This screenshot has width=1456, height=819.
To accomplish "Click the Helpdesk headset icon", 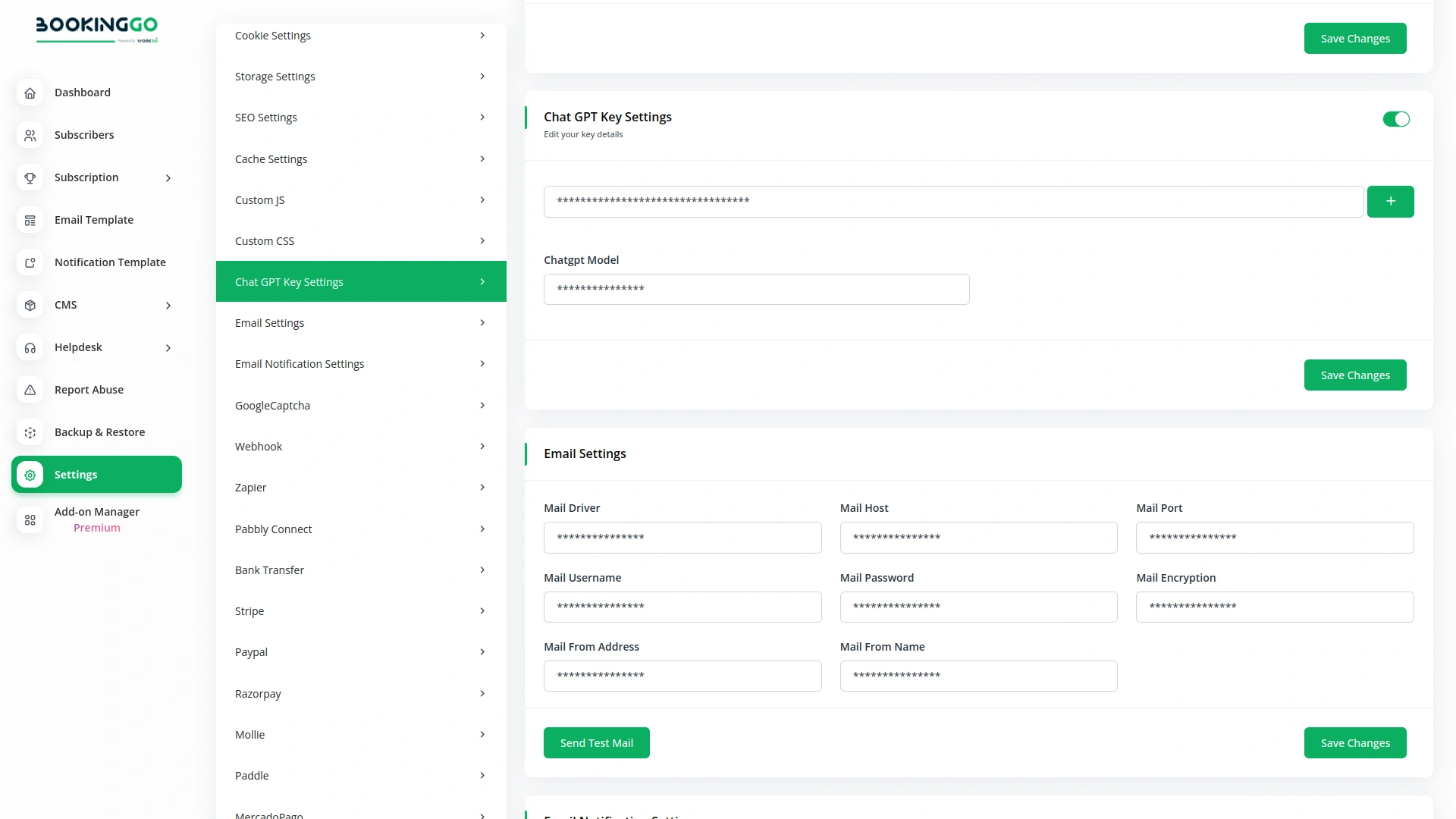I will 30,347.
